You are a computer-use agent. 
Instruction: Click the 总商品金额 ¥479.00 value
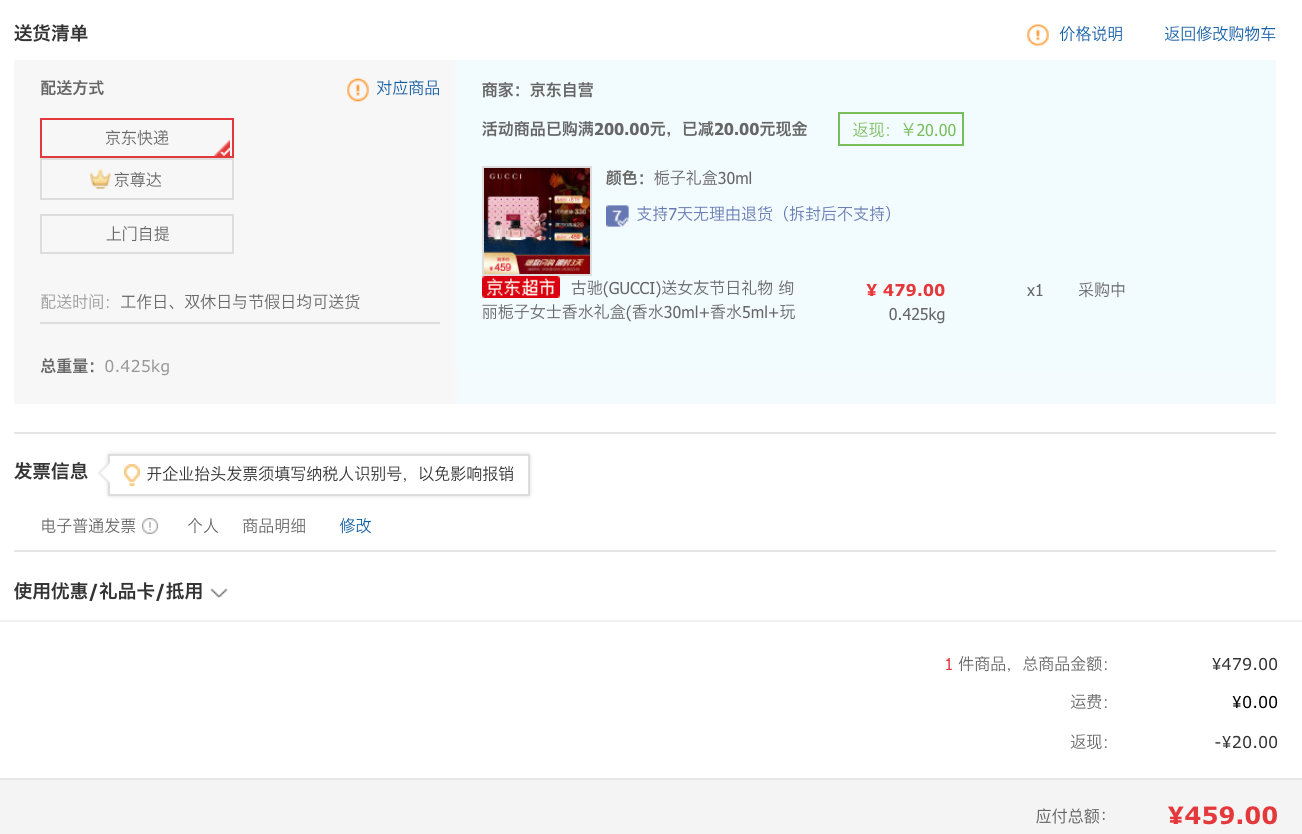click(1244, 664)
